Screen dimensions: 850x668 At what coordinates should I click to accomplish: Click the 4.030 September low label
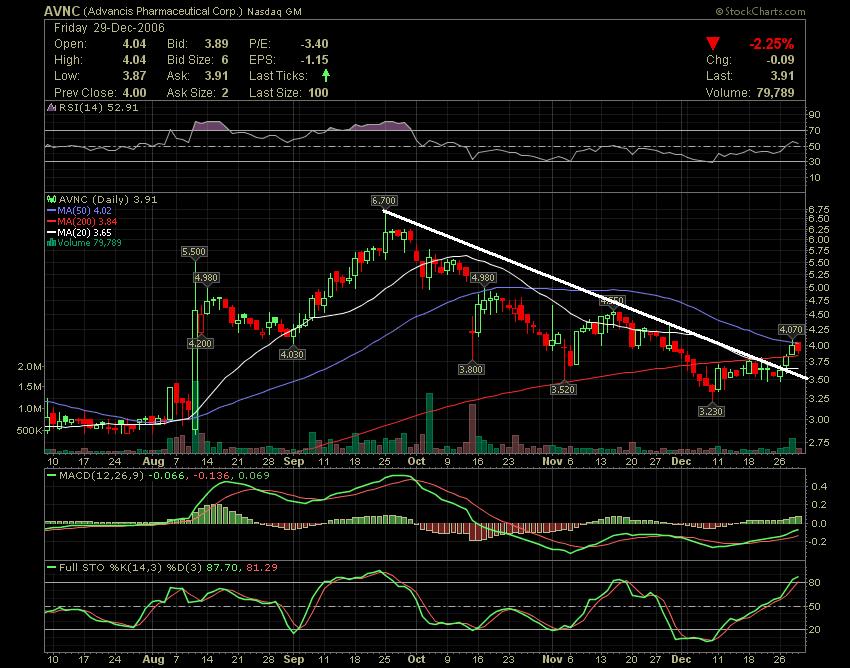coord(292,355)
